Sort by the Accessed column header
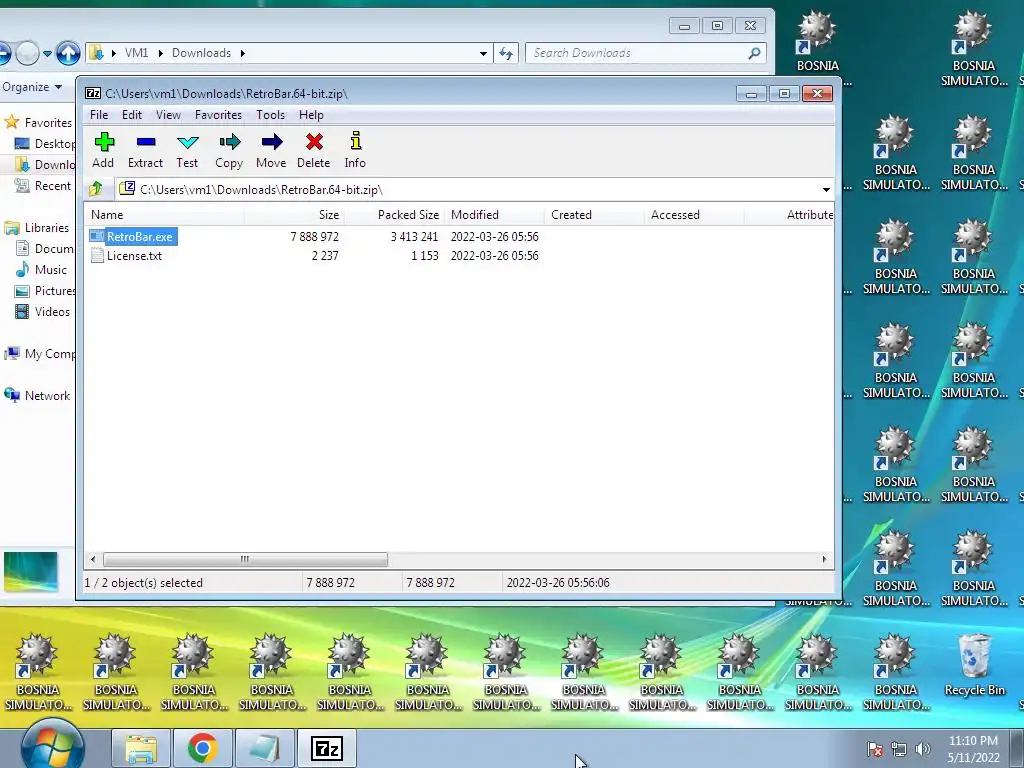Image resolution: width=1024 pixels, height=768 pixels. click(x=695, y=215)
